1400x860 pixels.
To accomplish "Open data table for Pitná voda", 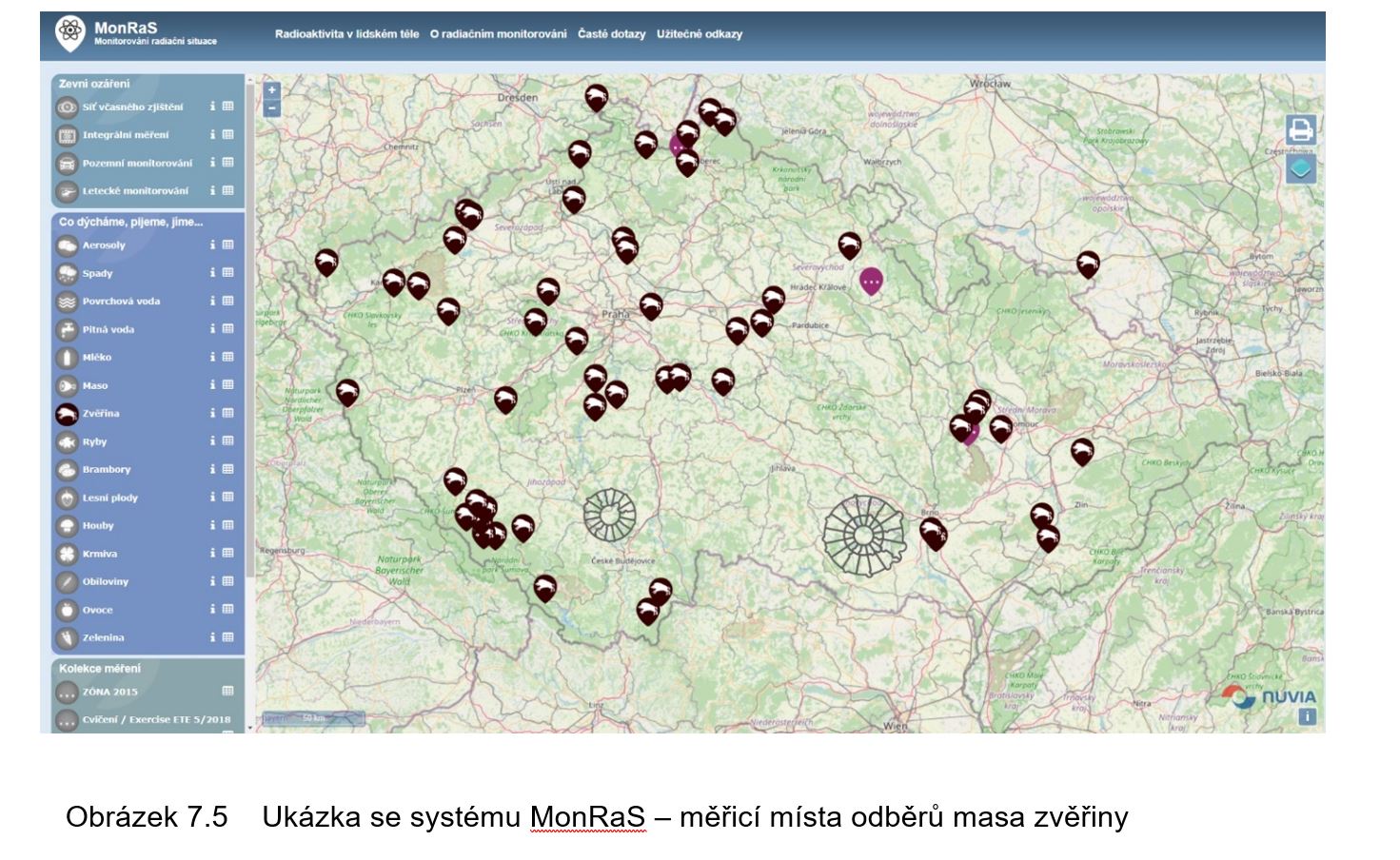I will 228,329.
